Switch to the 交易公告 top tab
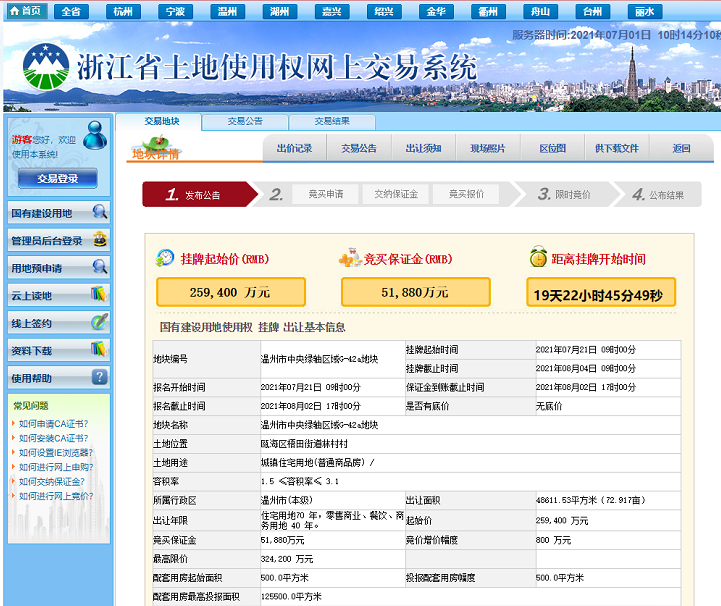Viewport: 721px width, 606px height. pos(244,121)
